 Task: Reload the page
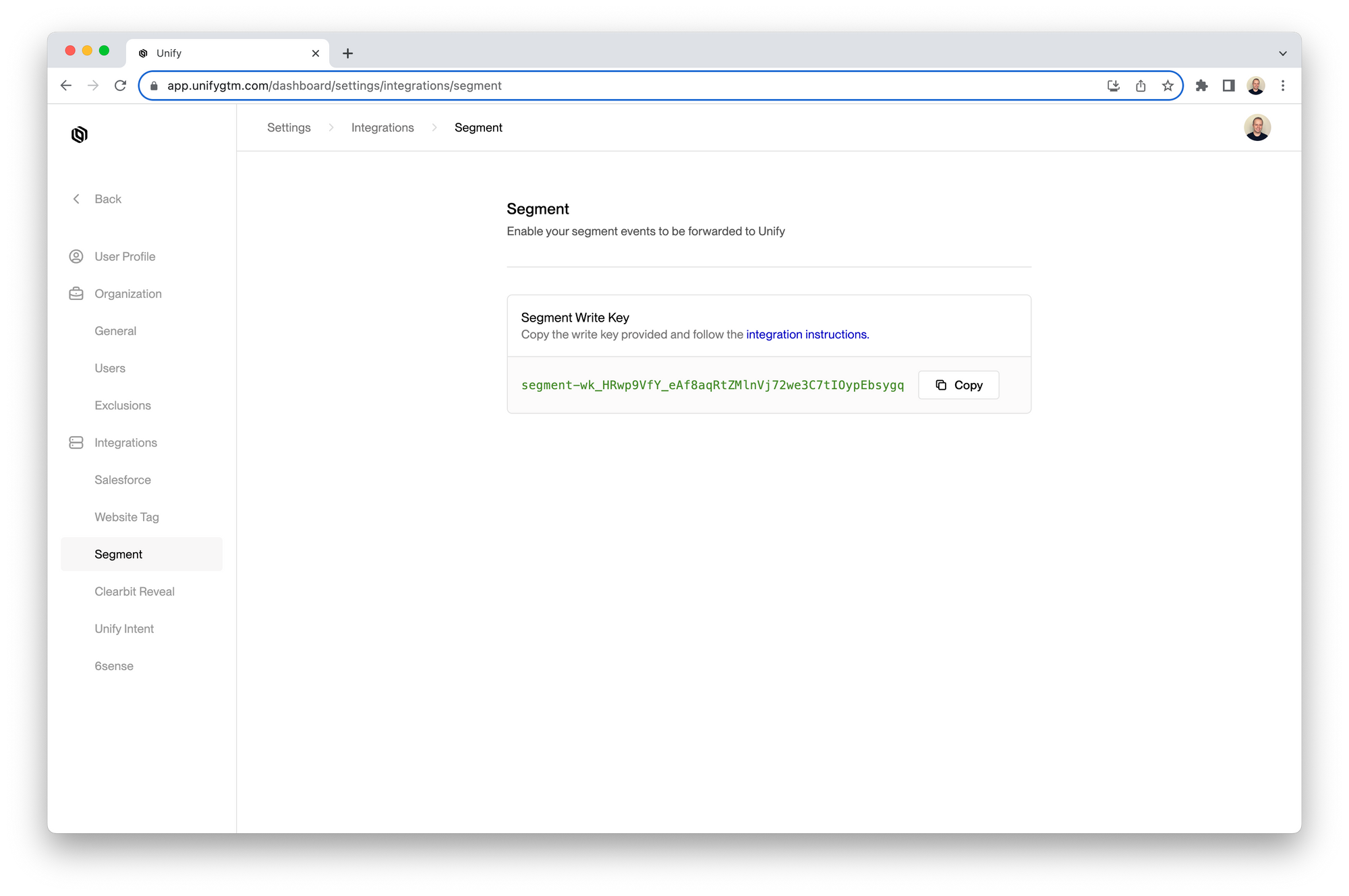[x=120, y=86]
